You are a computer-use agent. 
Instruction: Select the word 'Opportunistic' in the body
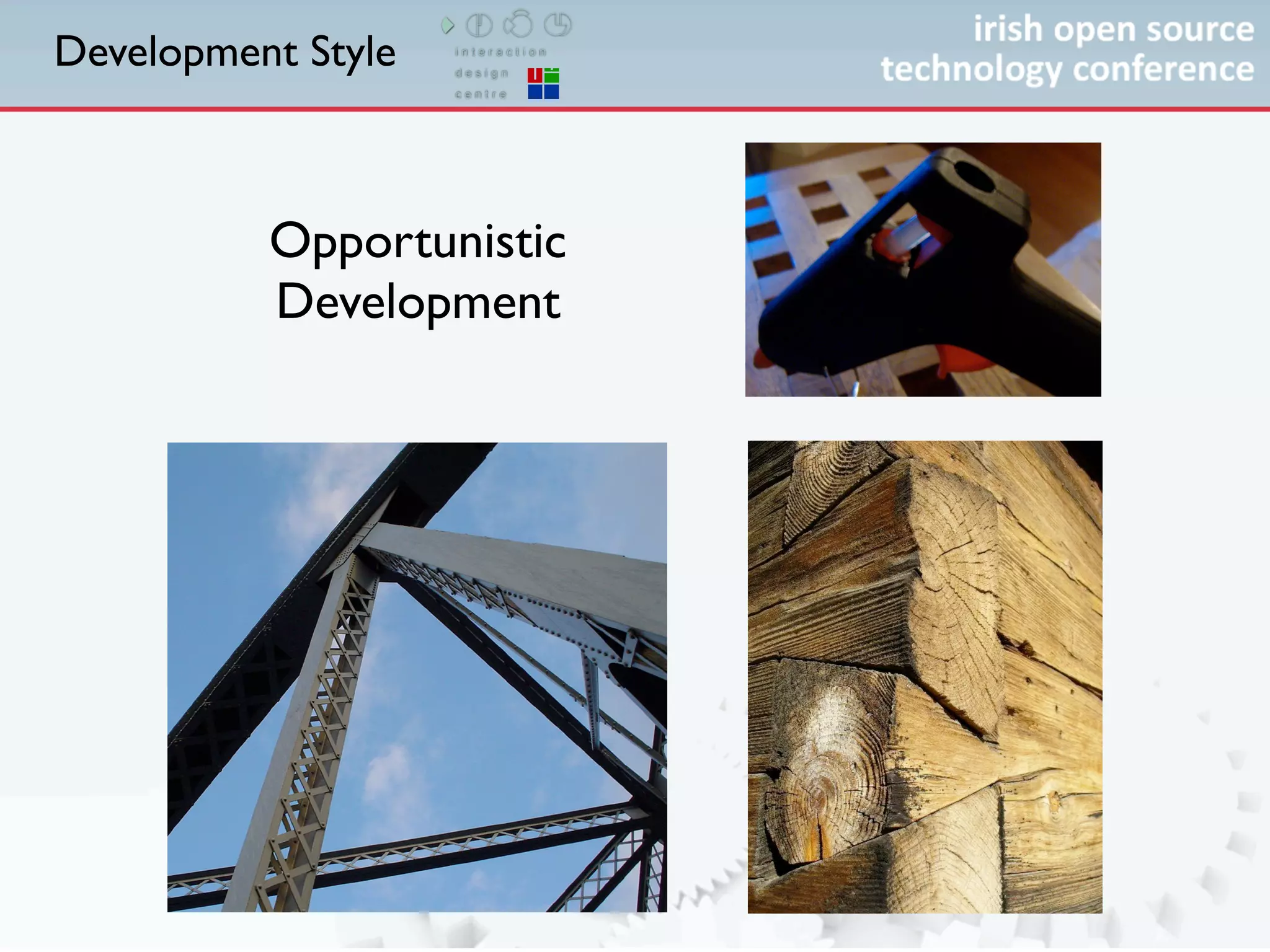click(418, 242)
